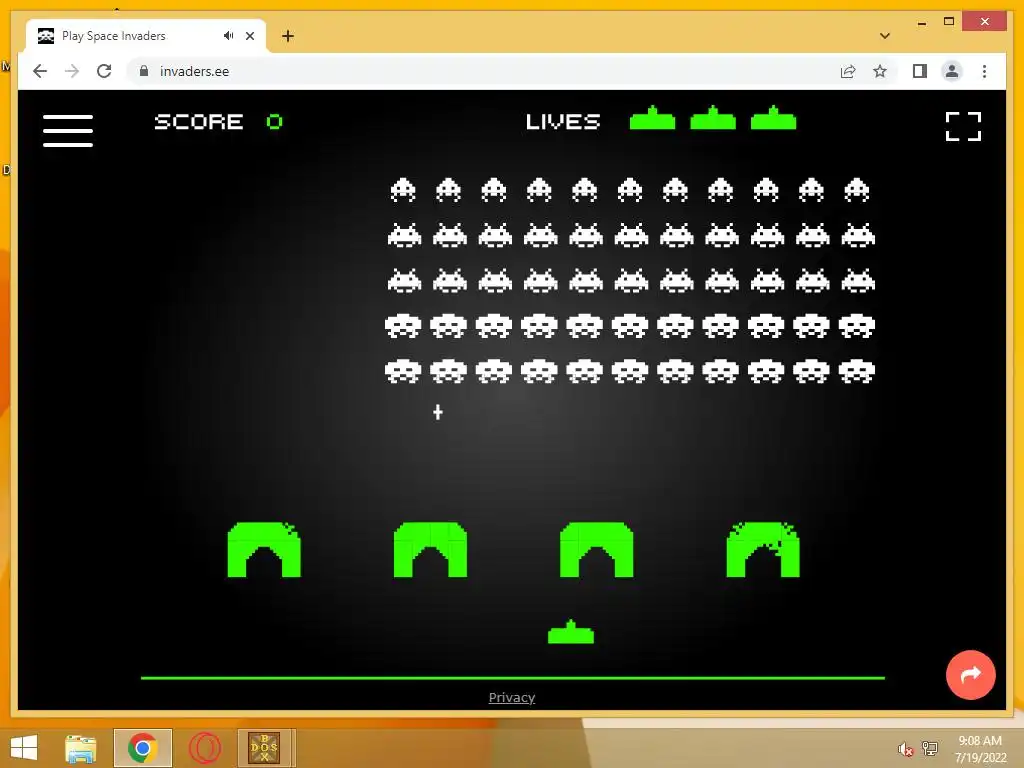
Task: Launch File Explorer from taskbar
Action: pos(81,748)
